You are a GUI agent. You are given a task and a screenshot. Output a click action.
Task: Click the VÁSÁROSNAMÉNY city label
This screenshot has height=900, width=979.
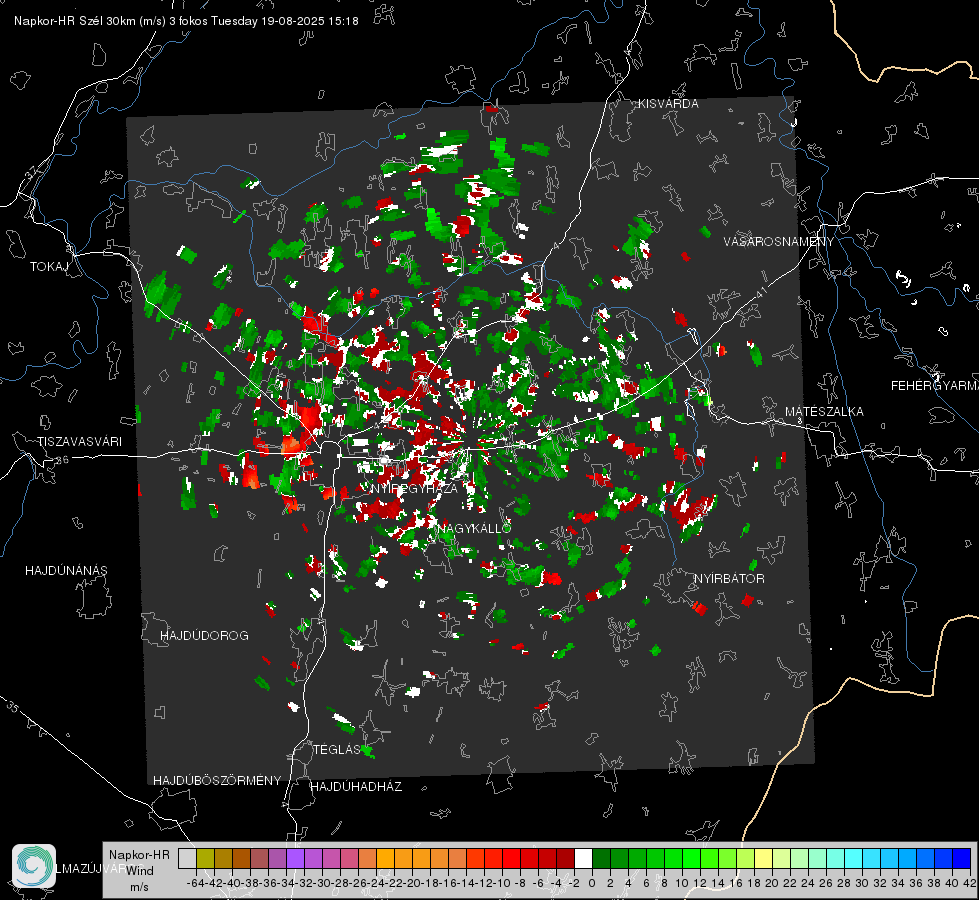click(x=778, y=242)
